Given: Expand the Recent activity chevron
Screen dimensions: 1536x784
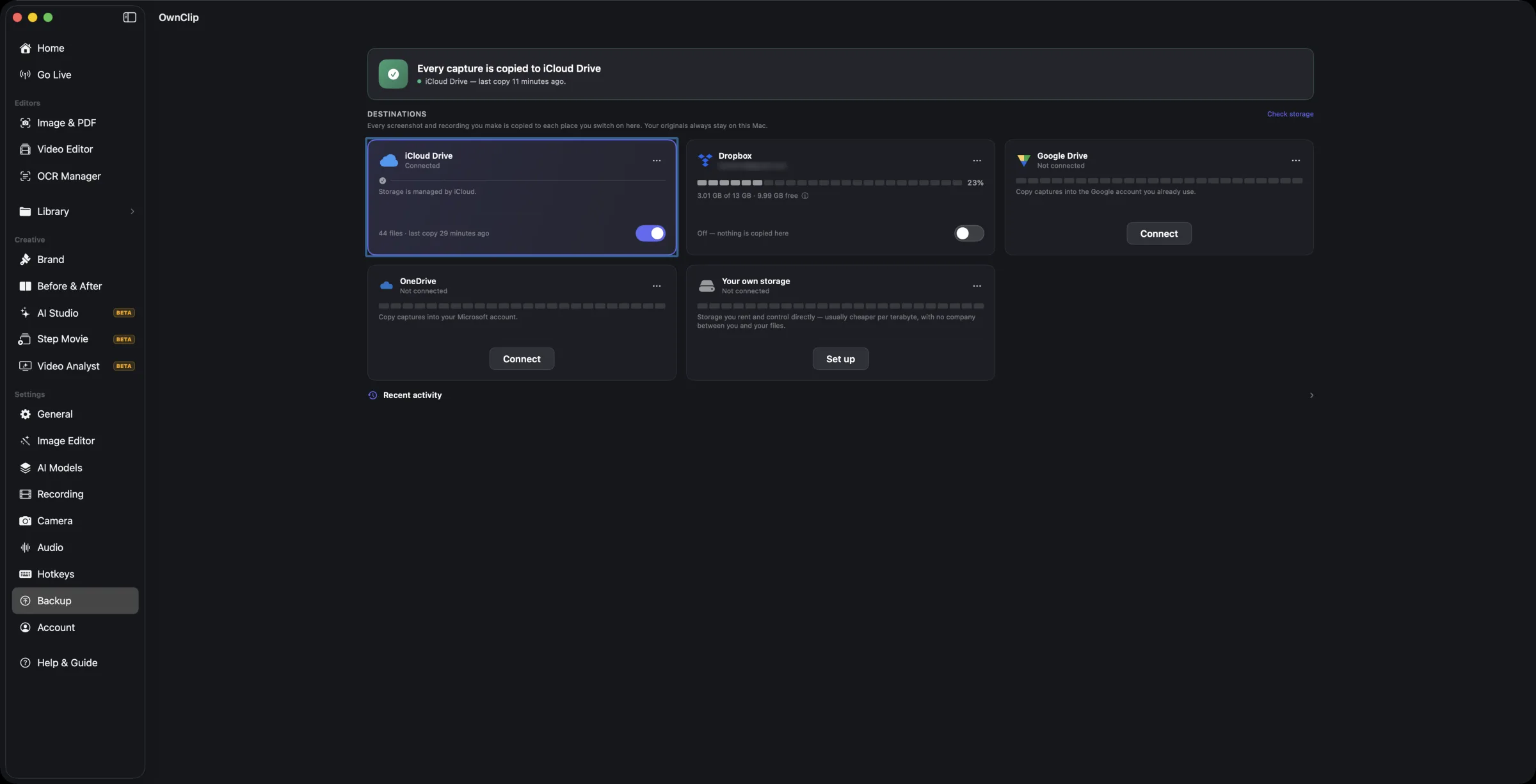Looking at the screenshot, I should (x=1311, y=396).
